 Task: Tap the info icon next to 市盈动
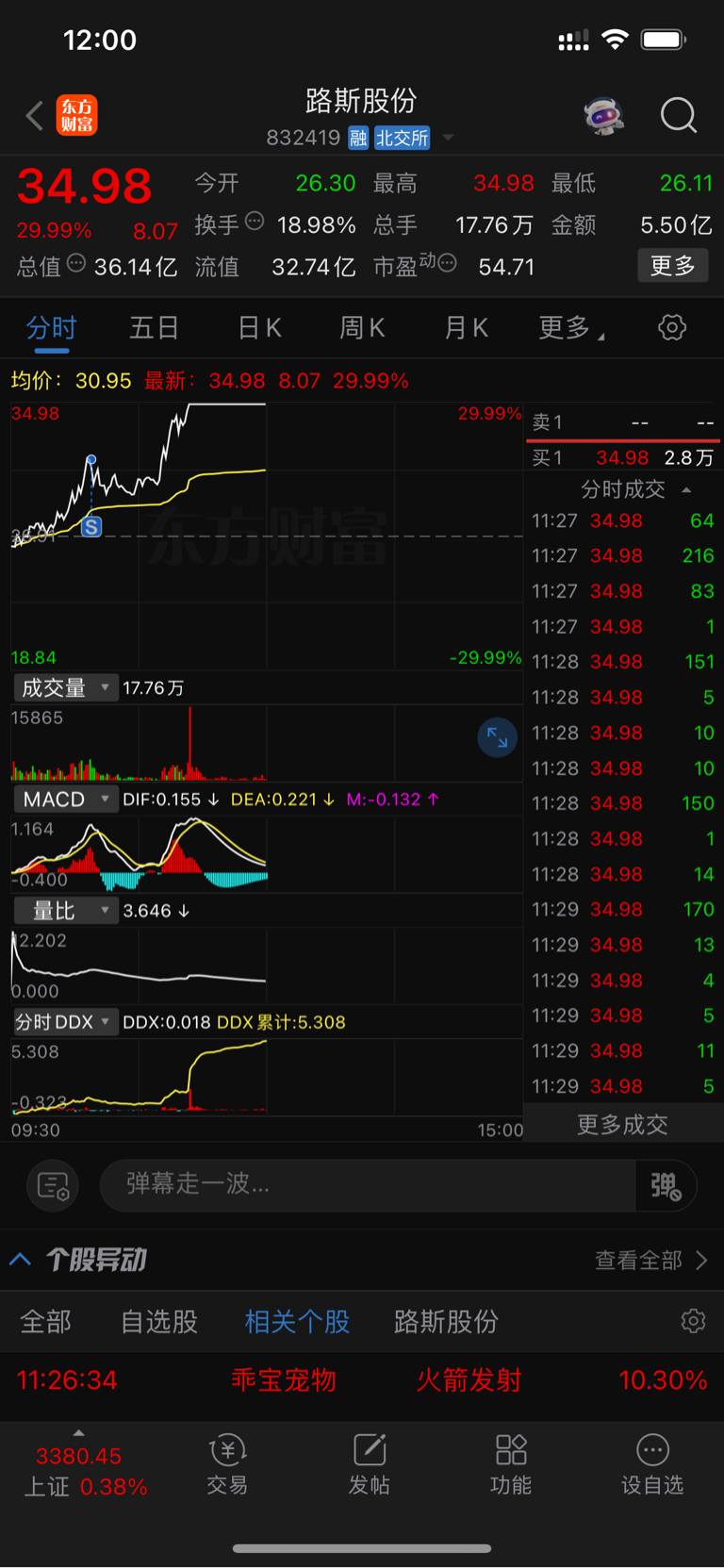448,263
